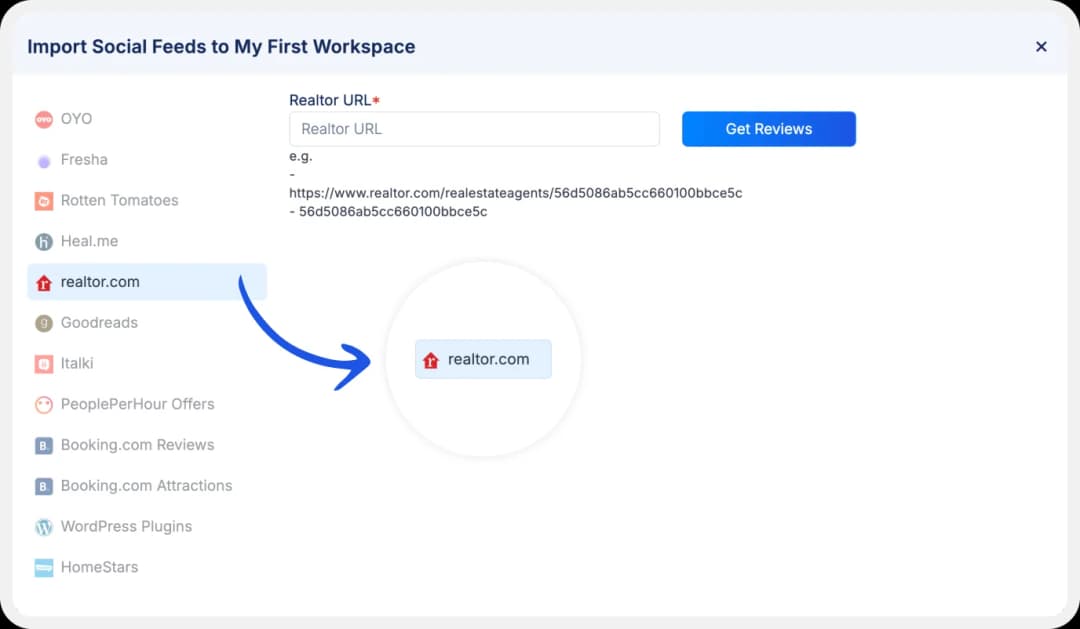
Task: Open Booking.com Reviews source
Action: [x=137, y=445]
